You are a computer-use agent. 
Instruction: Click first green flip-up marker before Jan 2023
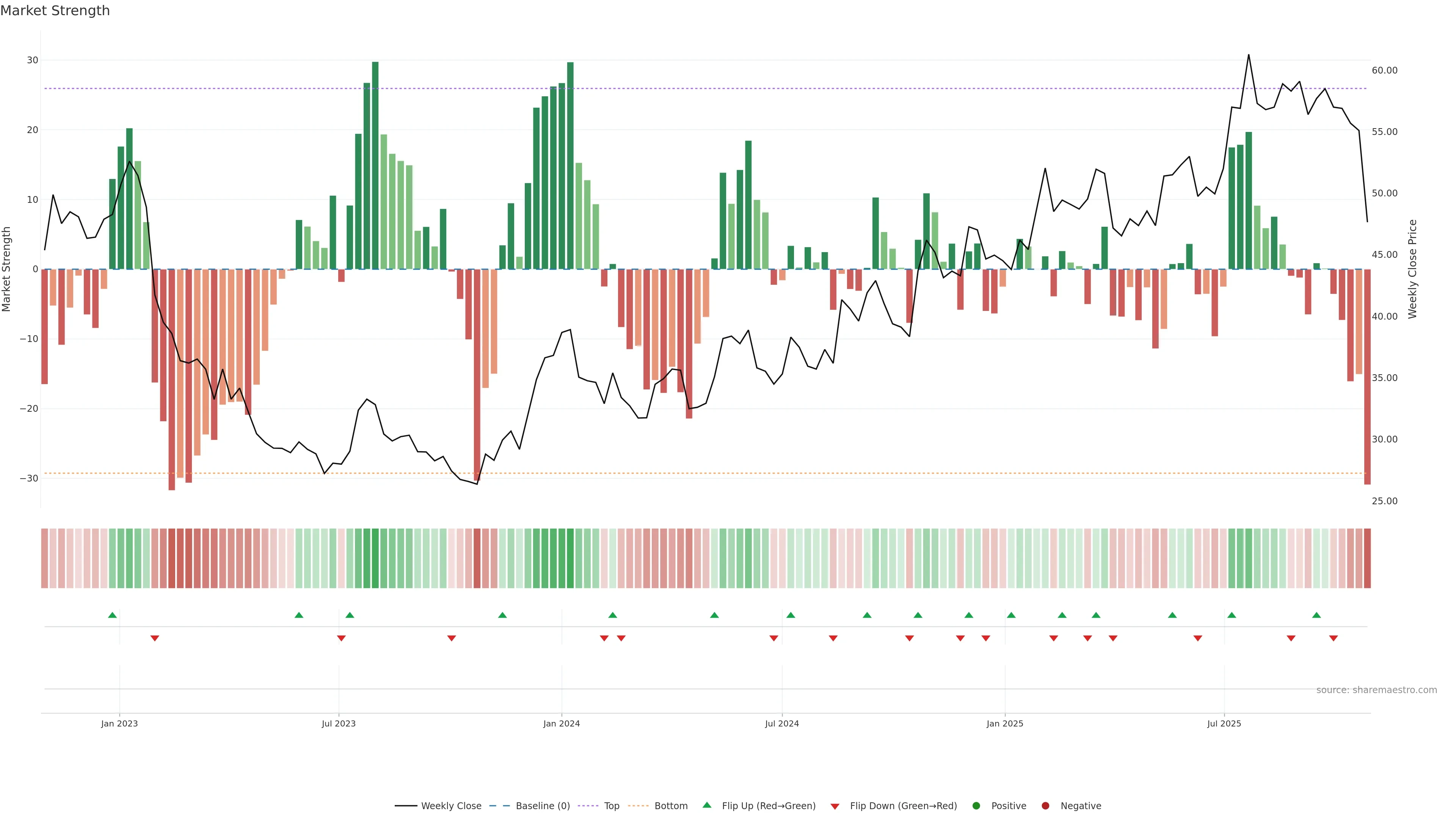(113, 615)
